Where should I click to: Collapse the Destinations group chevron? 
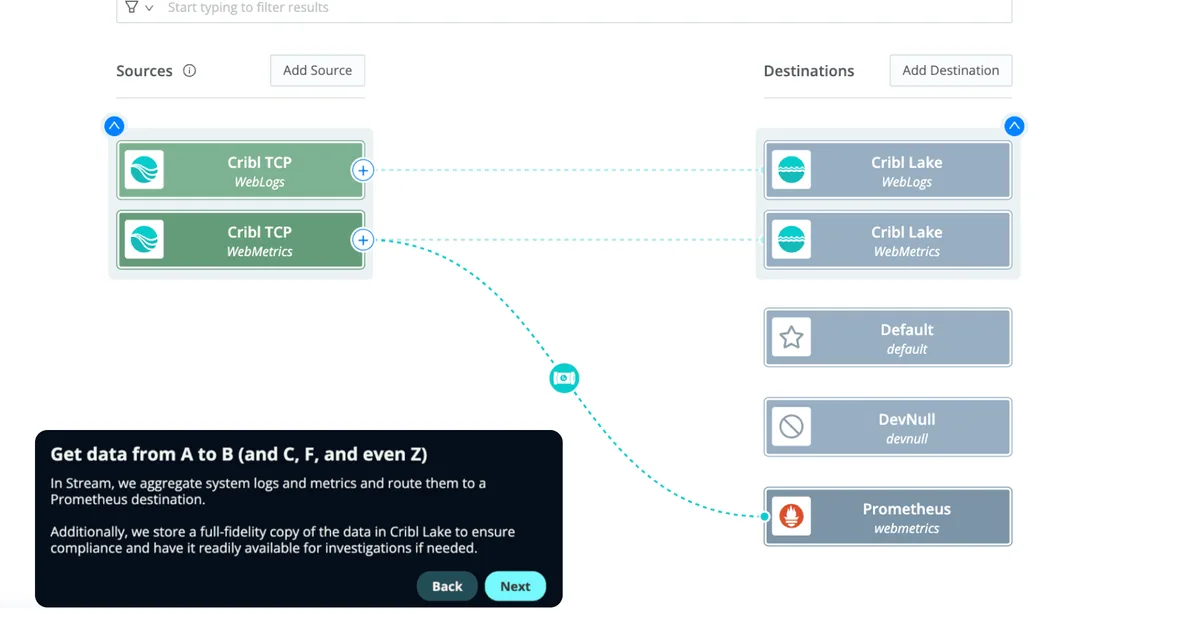pyautogui.click(x=1014, y=126)
